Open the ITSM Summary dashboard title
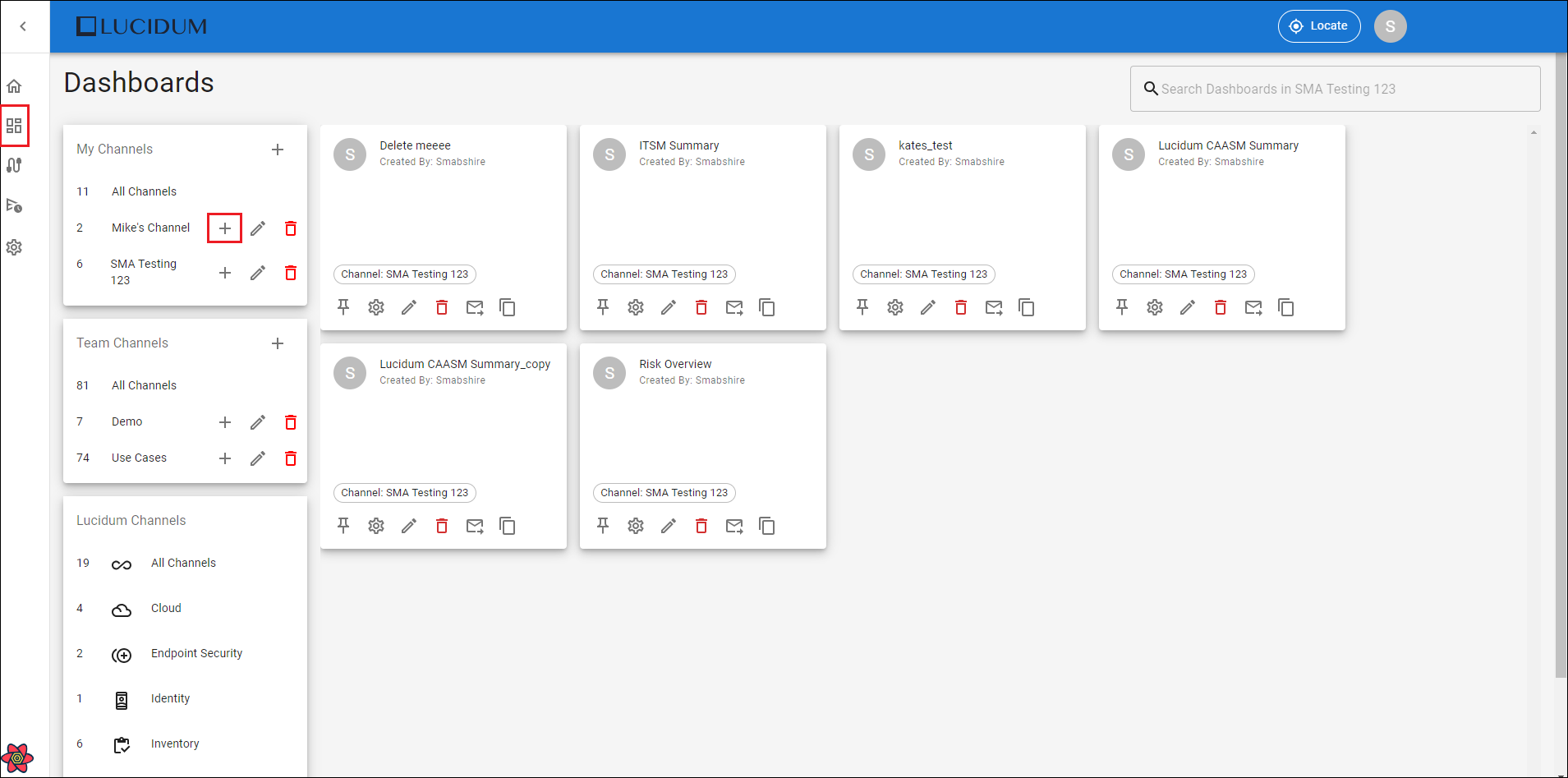1568x778 pixels. click(679, 145)
